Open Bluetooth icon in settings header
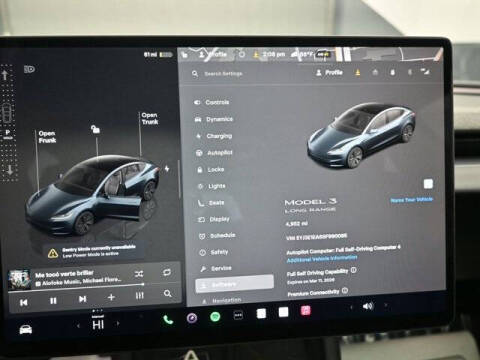 (x=410, y=72)
